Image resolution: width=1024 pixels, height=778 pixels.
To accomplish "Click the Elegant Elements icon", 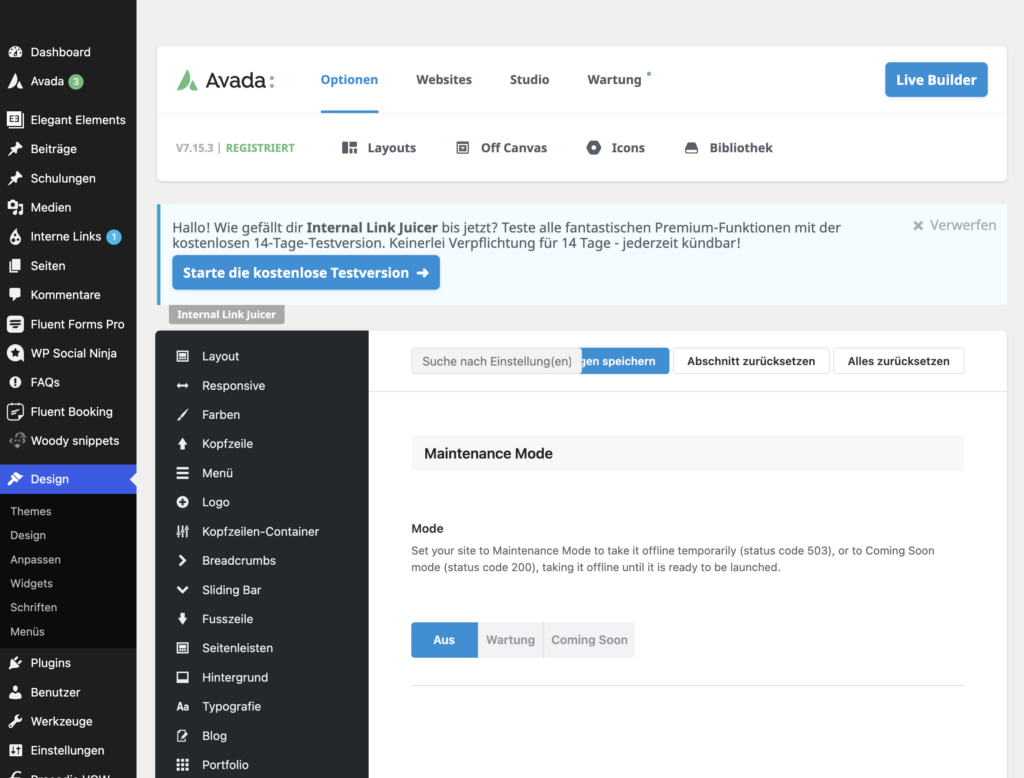I will tap(16, 120).
